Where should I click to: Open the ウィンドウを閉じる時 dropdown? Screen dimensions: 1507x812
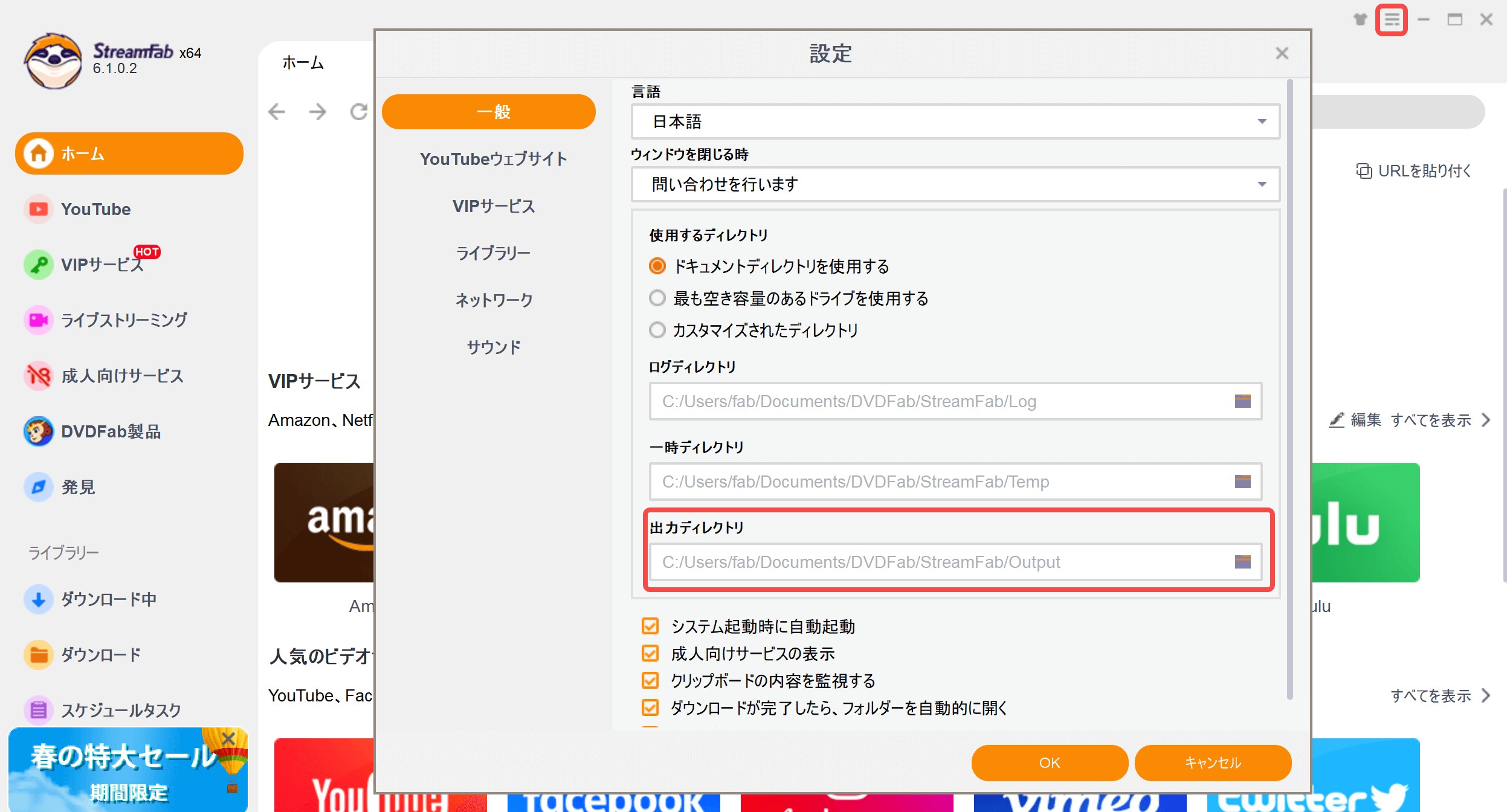[955, 184]
